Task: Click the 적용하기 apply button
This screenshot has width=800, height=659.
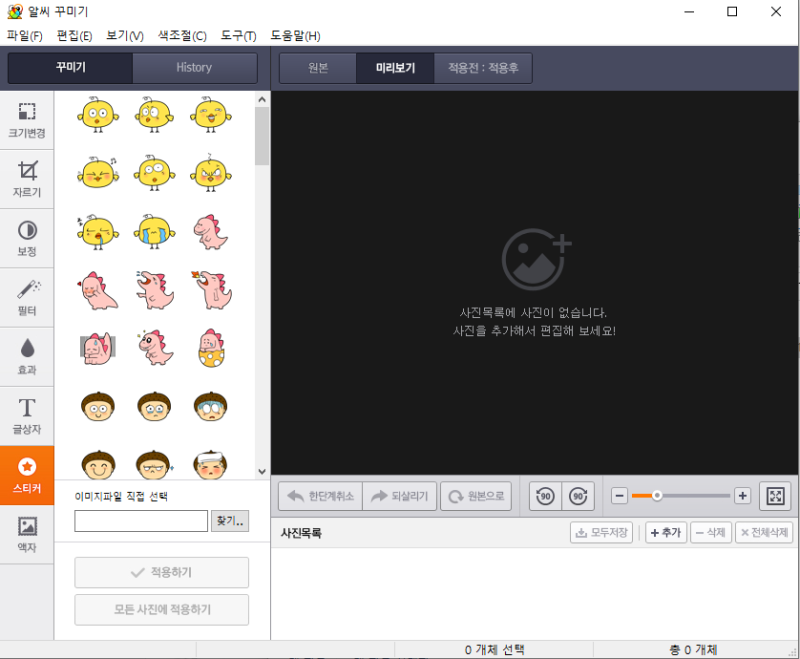Action: 162,572
